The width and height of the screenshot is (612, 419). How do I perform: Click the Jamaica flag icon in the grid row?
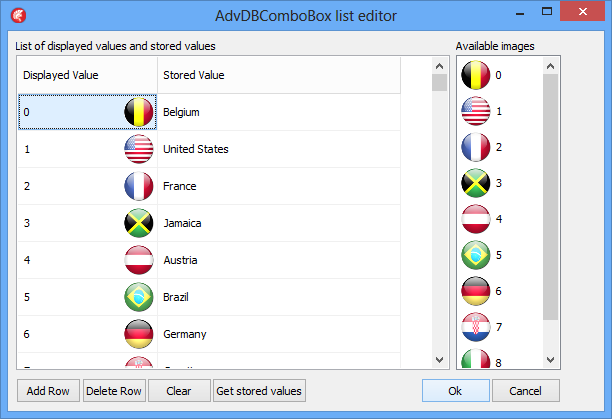[139, 223]
